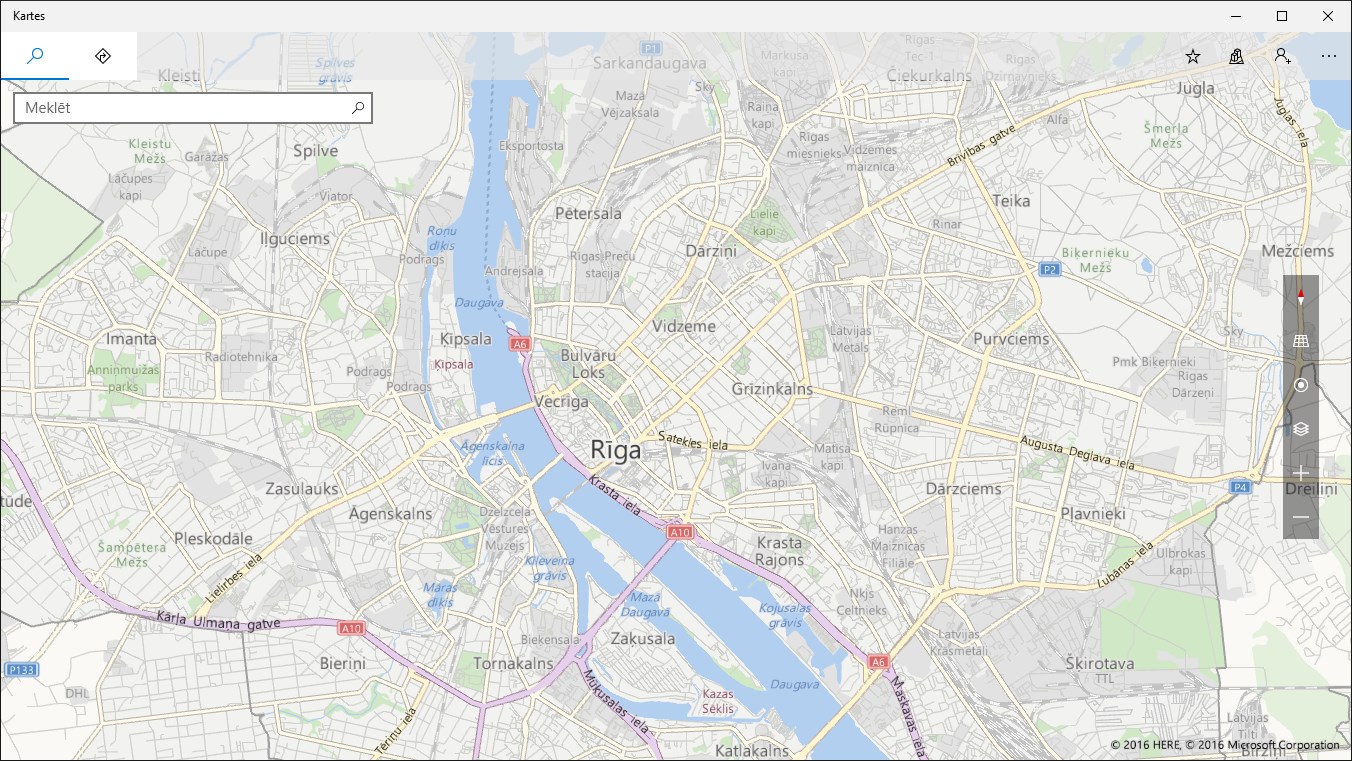
Task: Click the sign-in person icon
Action: coord(1283,56)
